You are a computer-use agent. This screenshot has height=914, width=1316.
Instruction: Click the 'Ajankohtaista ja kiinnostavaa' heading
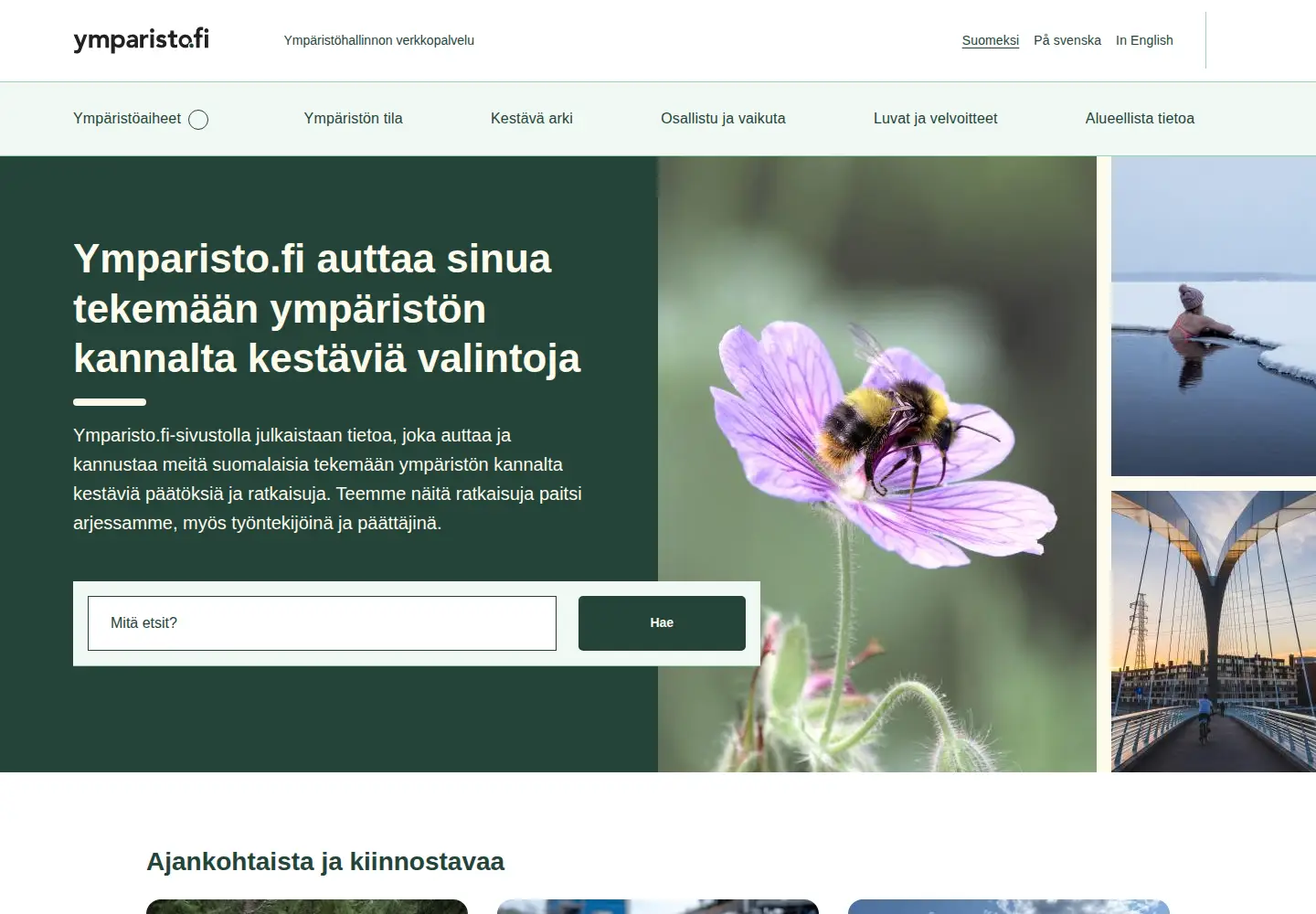(x=325, y=862)
